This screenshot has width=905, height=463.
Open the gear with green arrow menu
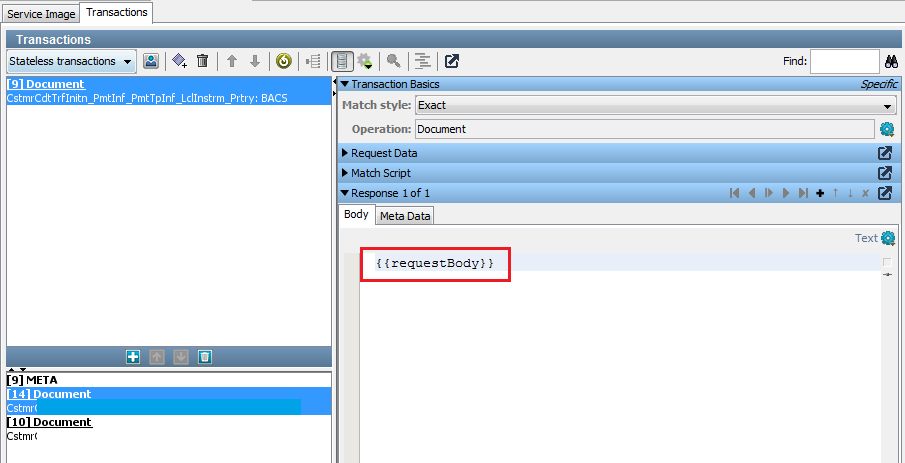tap(364, 61)
